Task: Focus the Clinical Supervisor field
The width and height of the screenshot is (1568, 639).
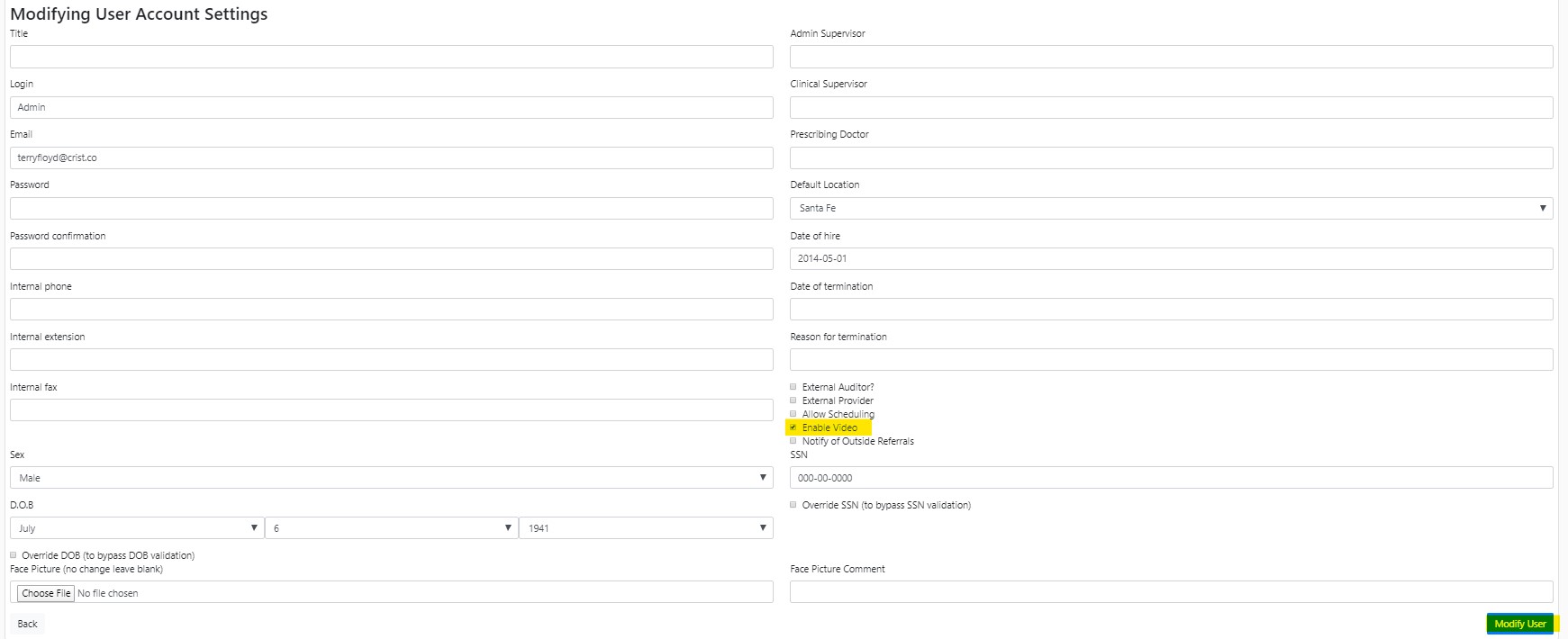Action: [1171, 107]
